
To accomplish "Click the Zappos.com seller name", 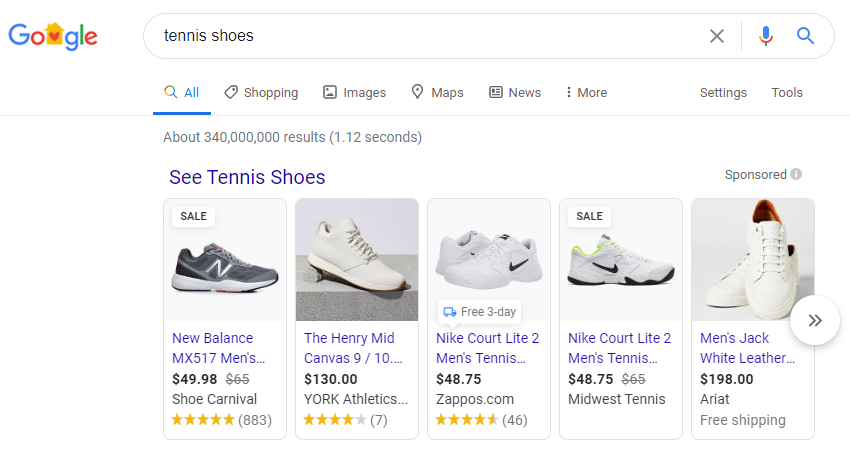I will 475,400.
